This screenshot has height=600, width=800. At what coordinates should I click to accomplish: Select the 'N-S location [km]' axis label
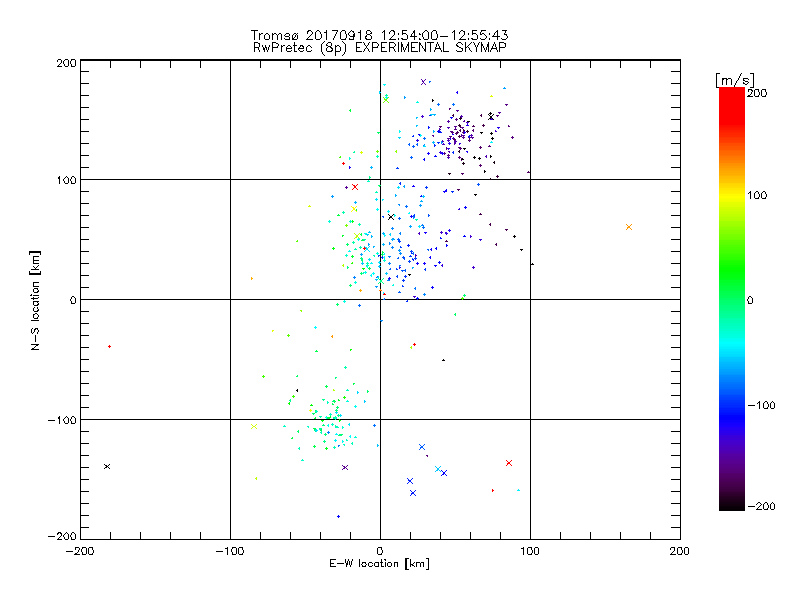pos(35,300)
